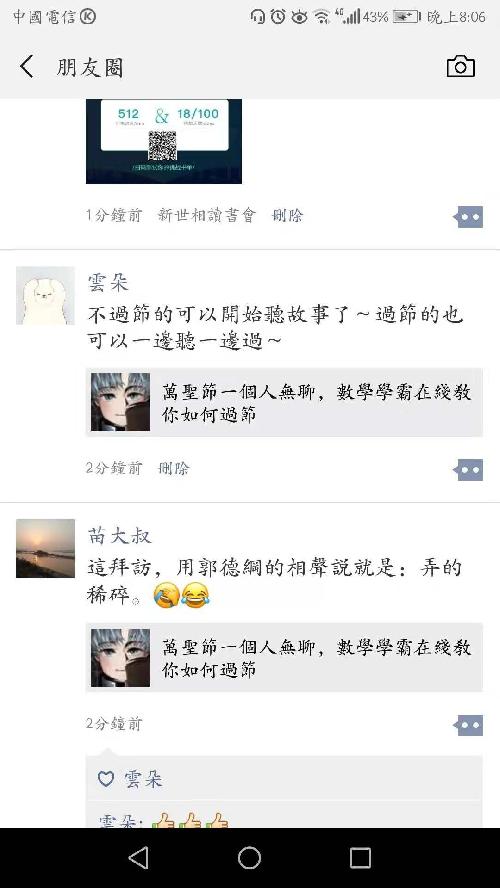Tap the Android recent apps square
The width and height of the screenshot is (500, 888).
tap(360, 858)
